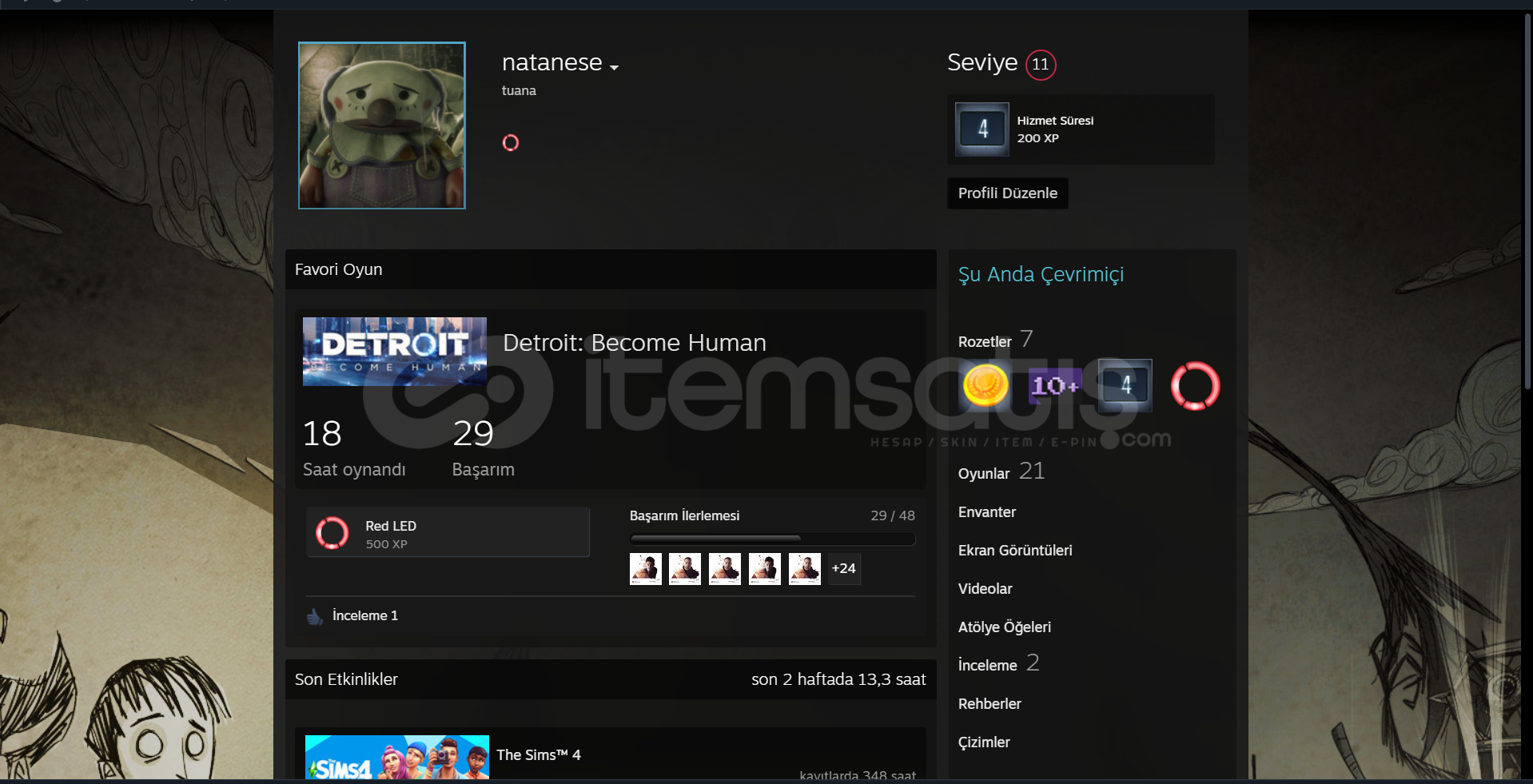1533x784 pixels.
Task: Open the Oyunlar 21 games list
Action: click(x=1001, y=472)
